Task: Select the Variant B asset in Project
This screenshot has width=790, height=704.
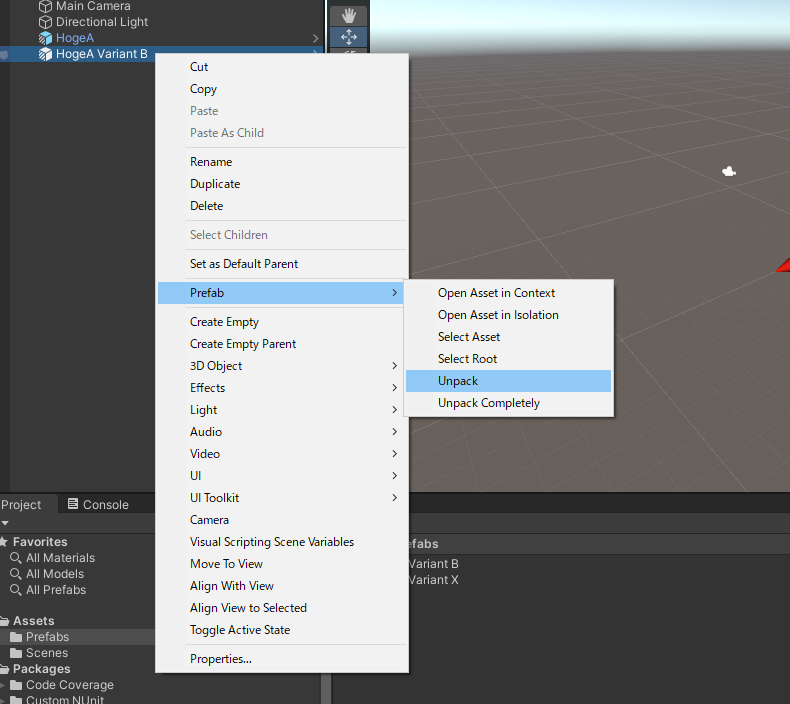Action: (434, 564)
